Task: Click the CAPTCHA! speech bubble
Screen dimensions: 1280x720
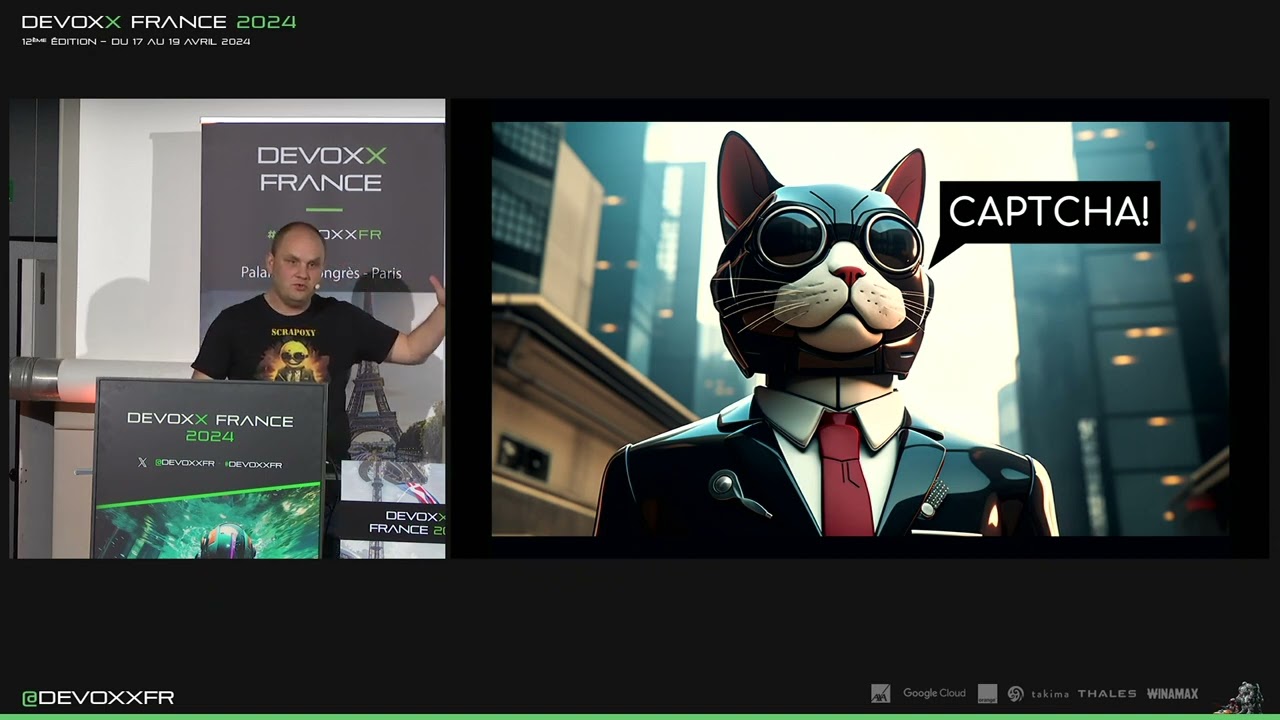Action: [x=1048, y=212]
